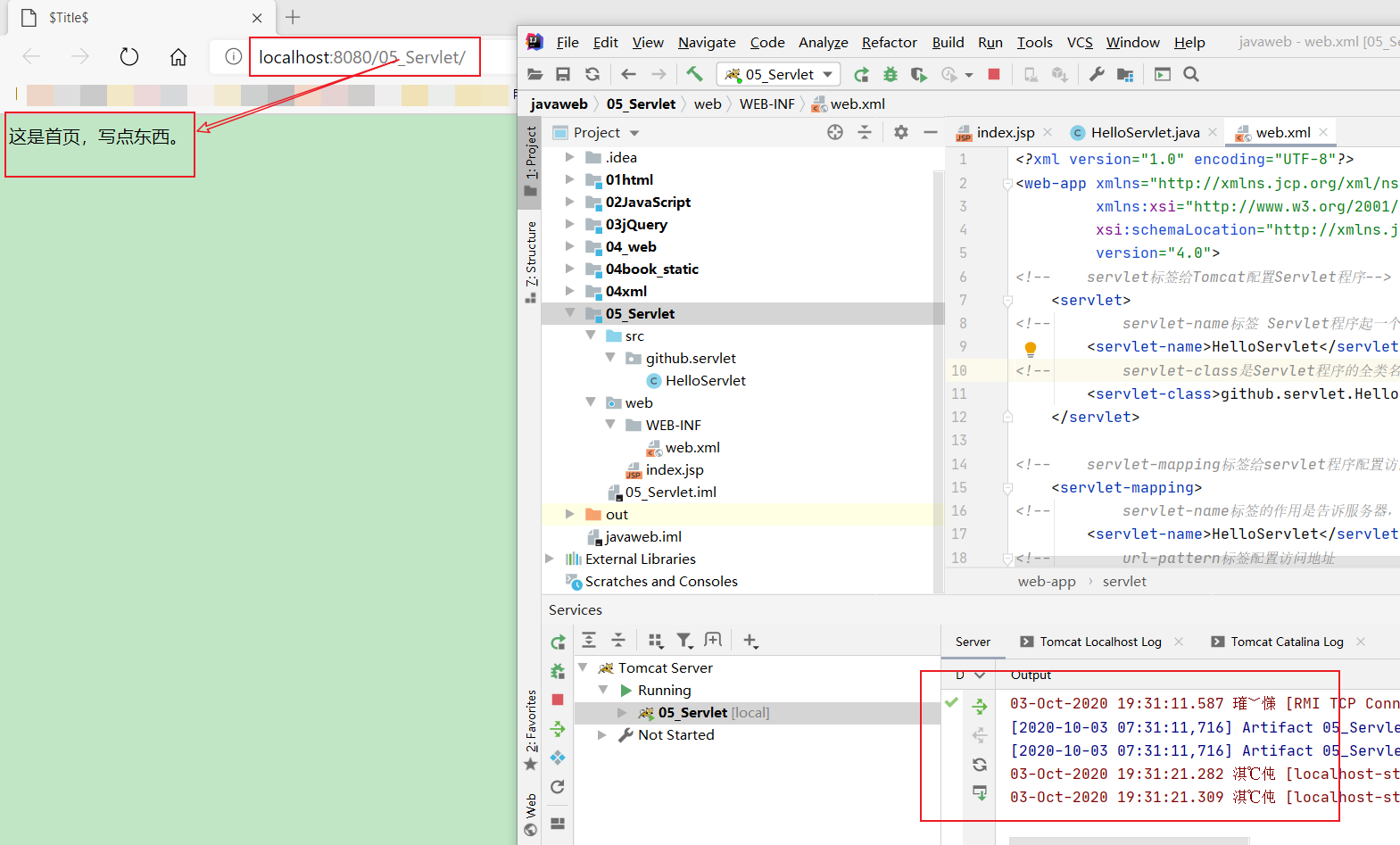Build project with the hammer icon
This screenshot has height=845, width=1400.
(694, 74)
